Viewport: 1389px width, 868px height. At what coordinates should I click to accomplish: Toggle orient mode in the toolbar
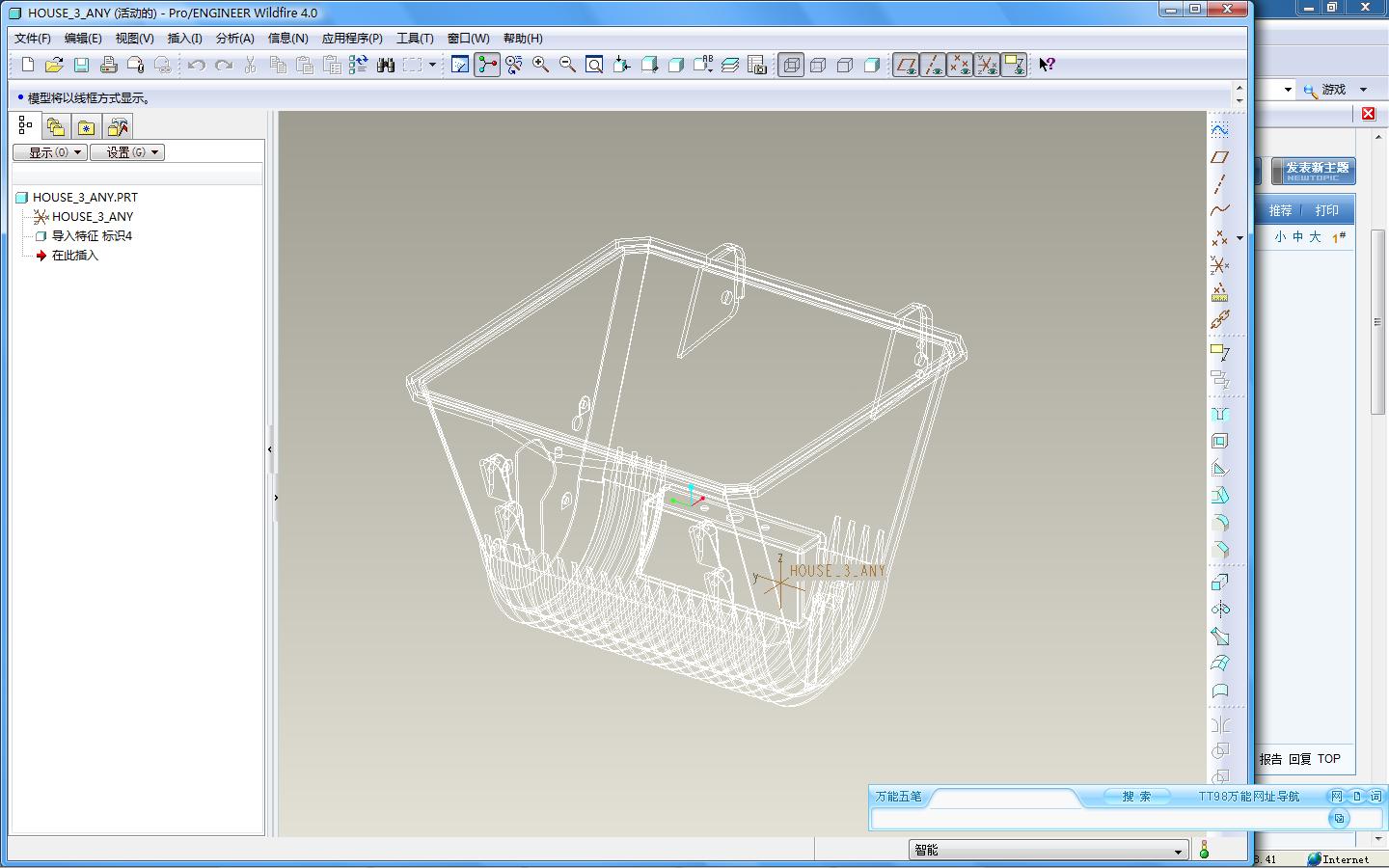click(514, 65)
